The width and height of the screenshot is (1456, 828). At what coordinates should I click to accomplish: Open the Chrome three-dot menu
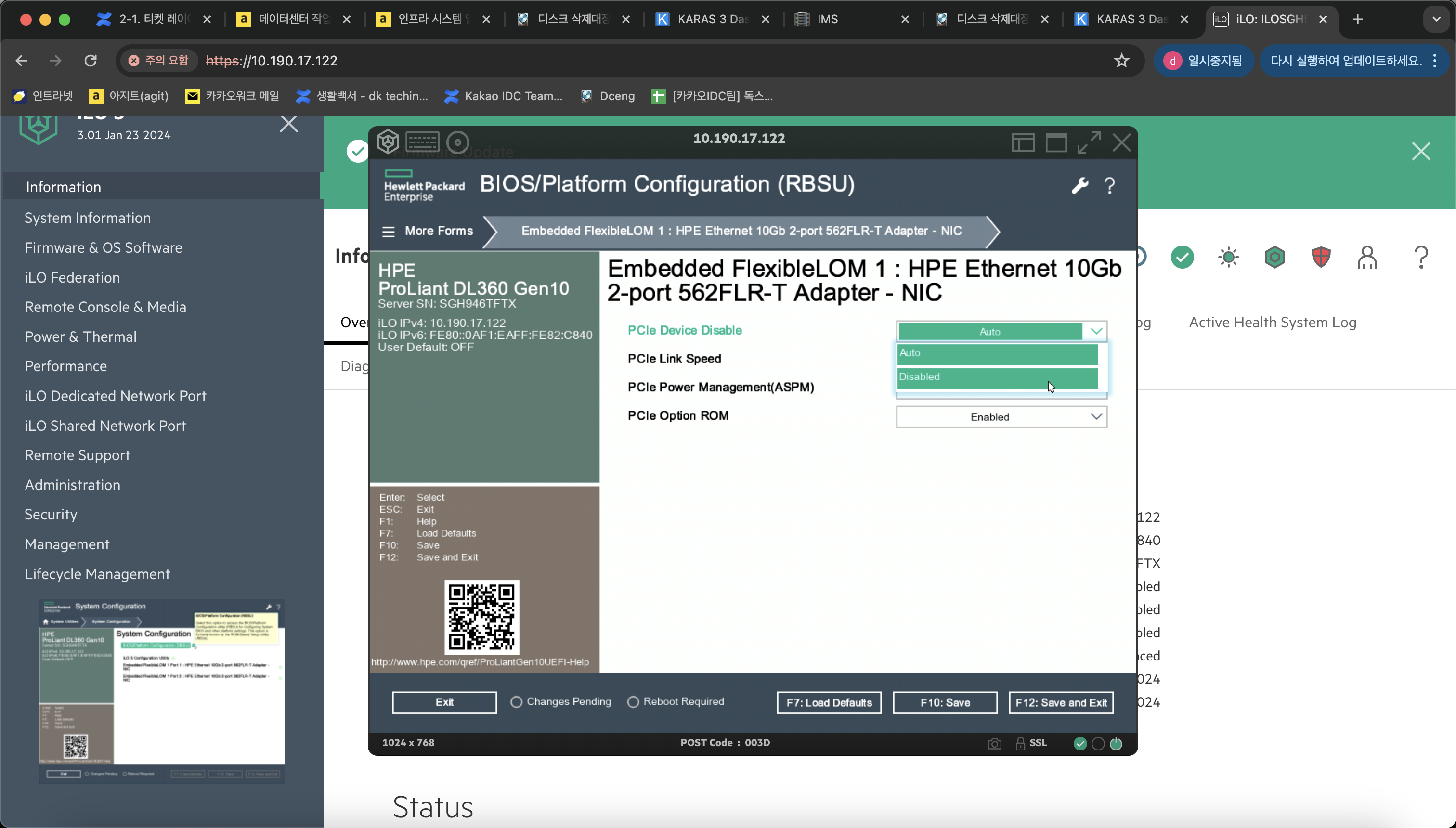[x=1435, y=60]
